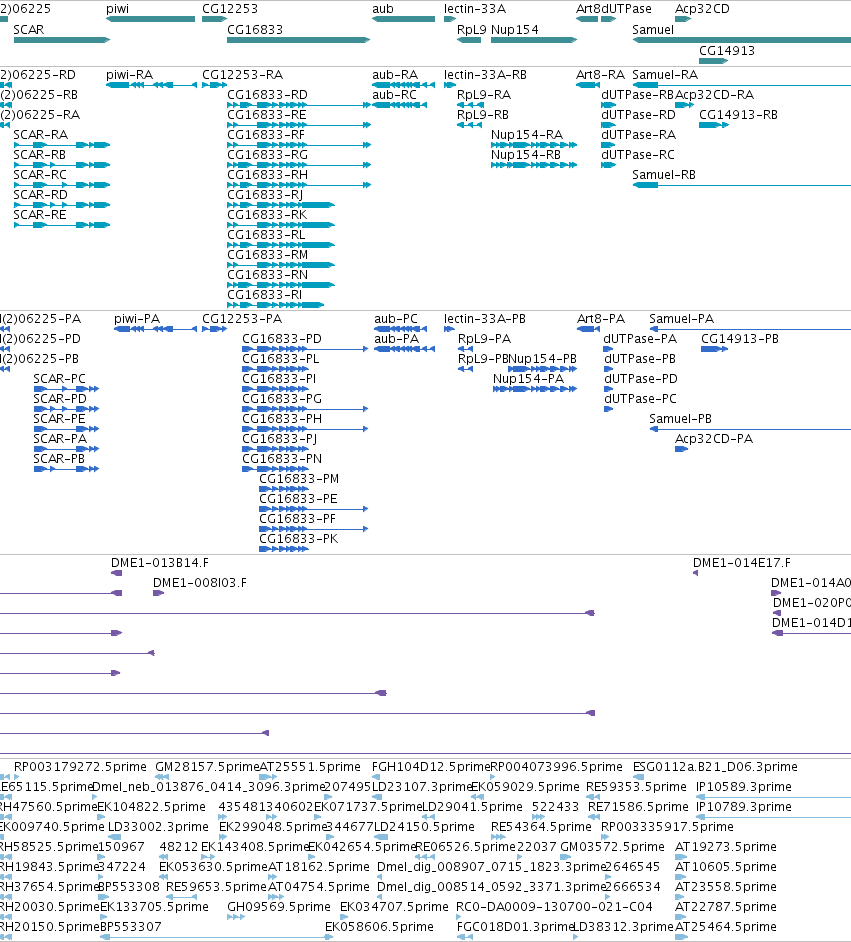The image size is (851, 942).
Task: Click the CG14913-RB transcript label
Action: pos(738,115)
